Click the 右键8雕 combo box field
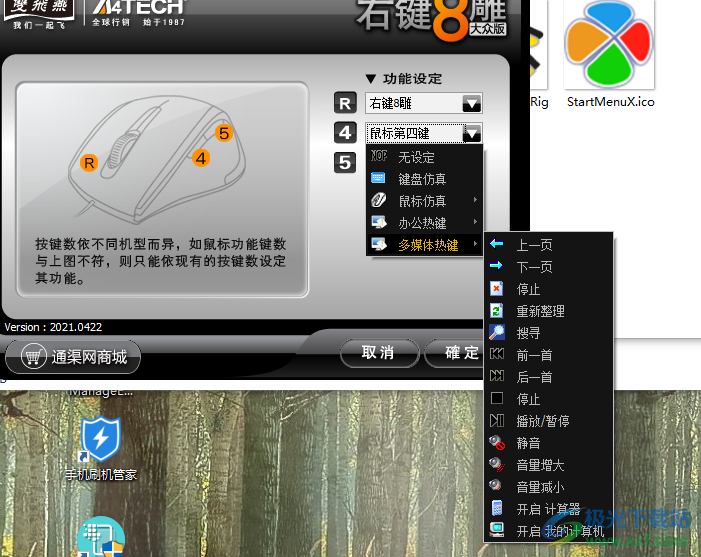Image resolution: width=701 pixels, height=557 pixels. pos(423,103)
